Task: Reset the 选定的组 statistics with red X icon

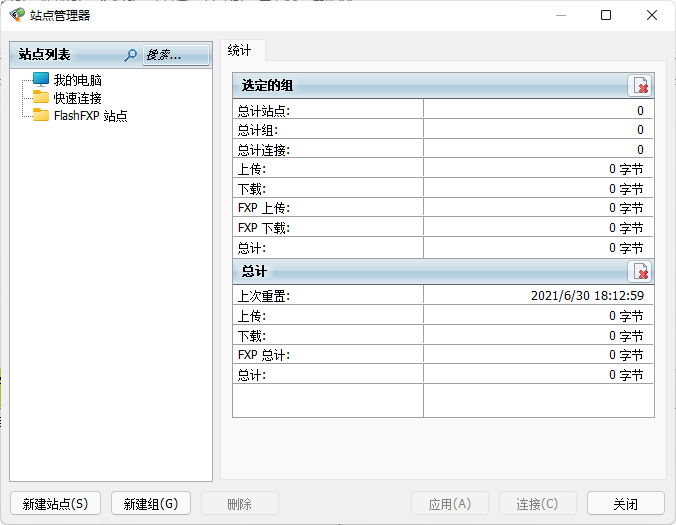Action: click(x=640, y=85)
